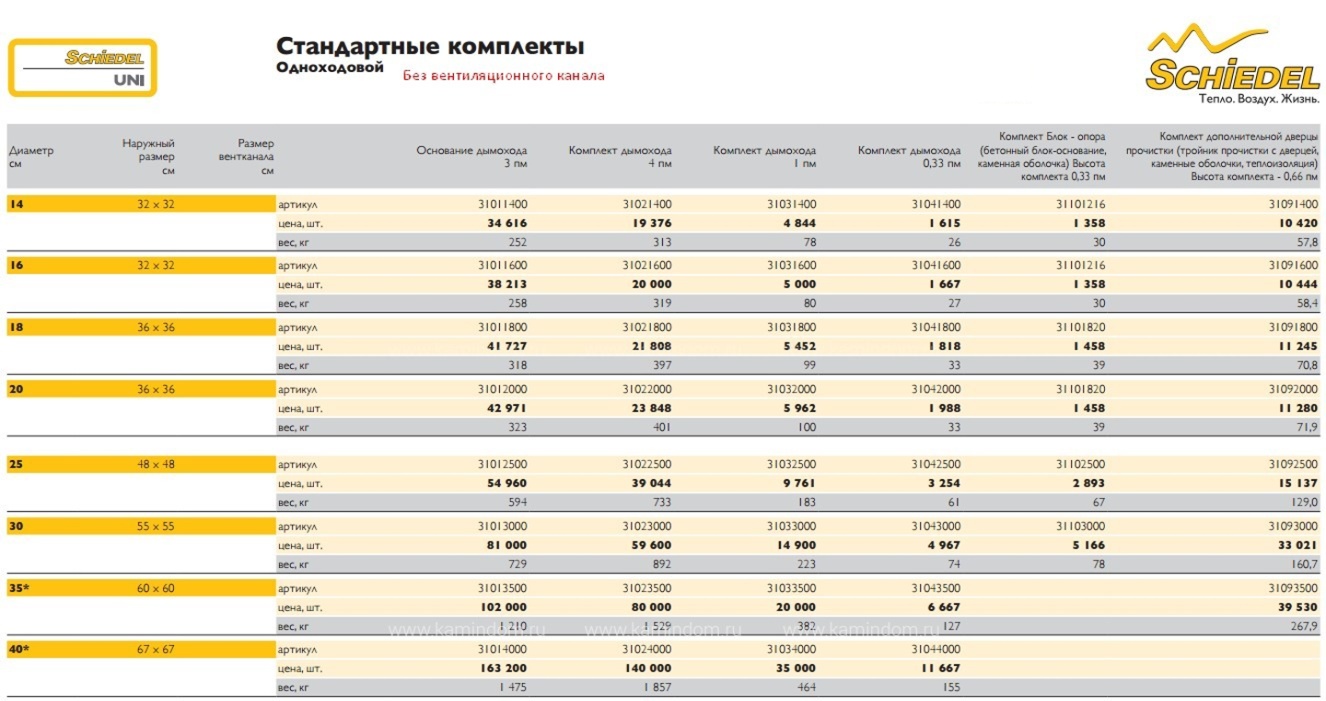Click the 'Одноходовой' subtitle
Viewport: 1326px width, 701px height.
pyautogui.click(x=330, y=67)
